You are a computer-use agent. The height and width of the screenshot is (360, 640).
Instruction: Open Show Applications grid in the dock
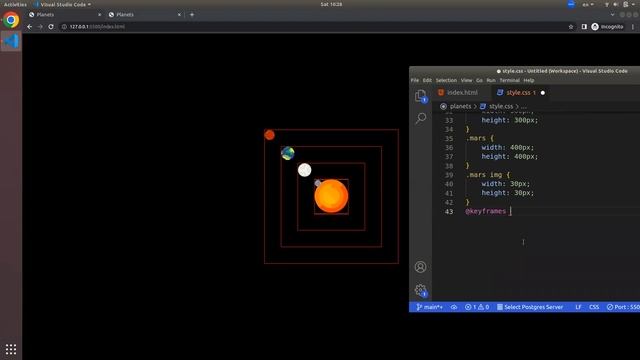11,349
